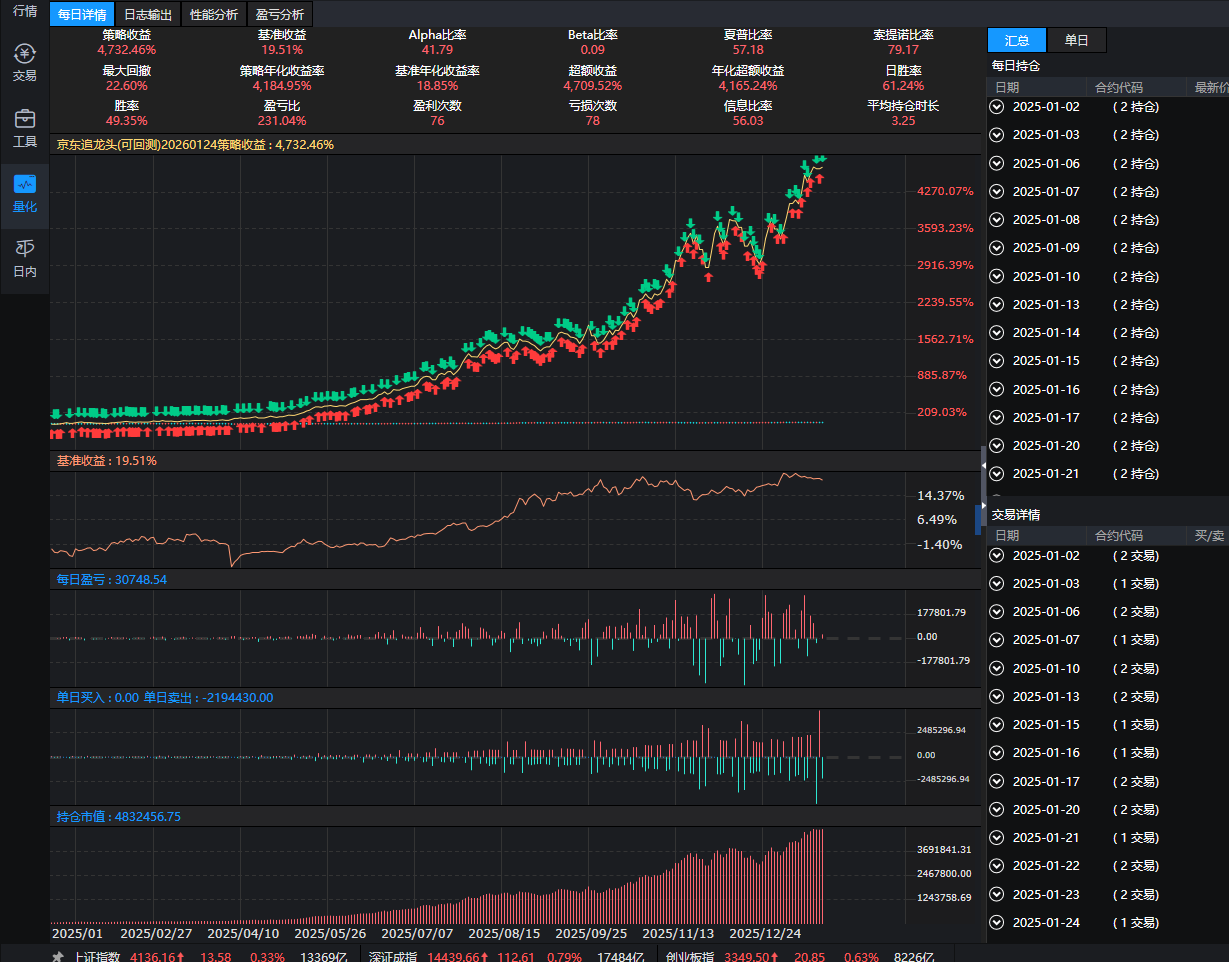Expand 2025-01-02 row in 每日持仓
The height and width of the screenshot is (962, 1229).
coord(996,106)
